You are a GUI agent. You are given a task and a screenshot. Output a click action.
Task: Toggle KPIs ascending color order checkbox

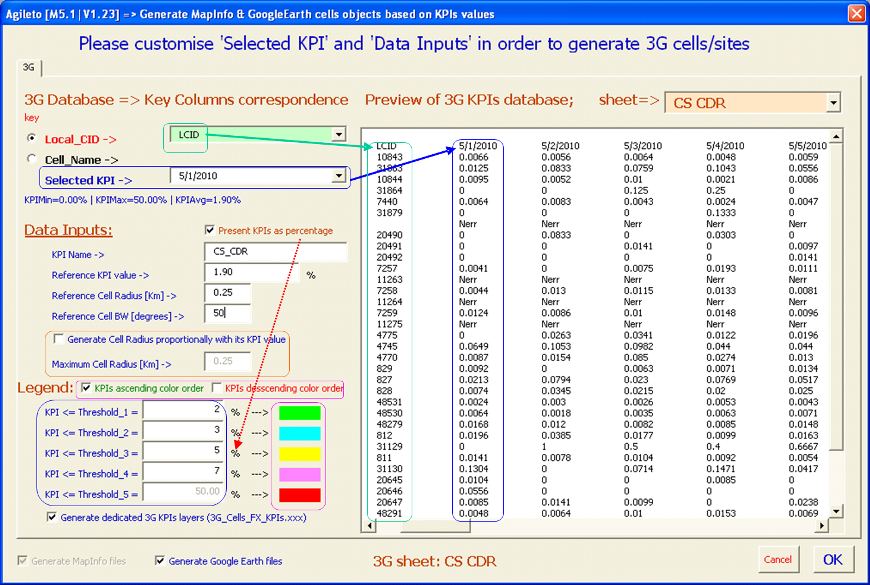click(x=86, y=388)
